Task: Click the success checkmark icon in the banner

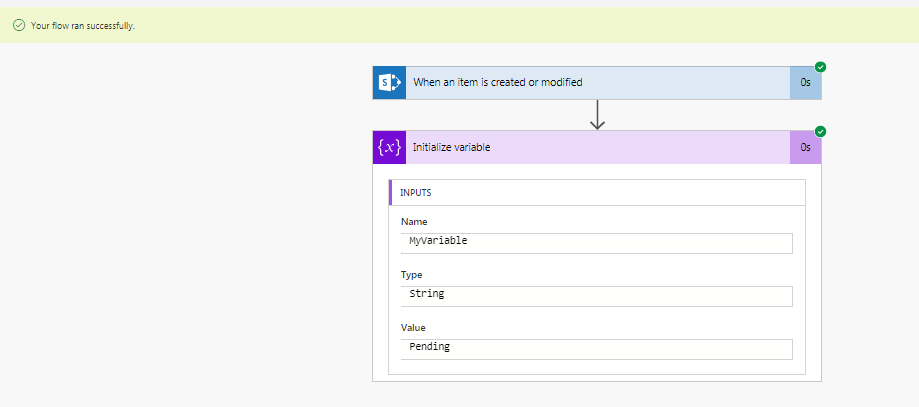Action: tap(19, 25)
